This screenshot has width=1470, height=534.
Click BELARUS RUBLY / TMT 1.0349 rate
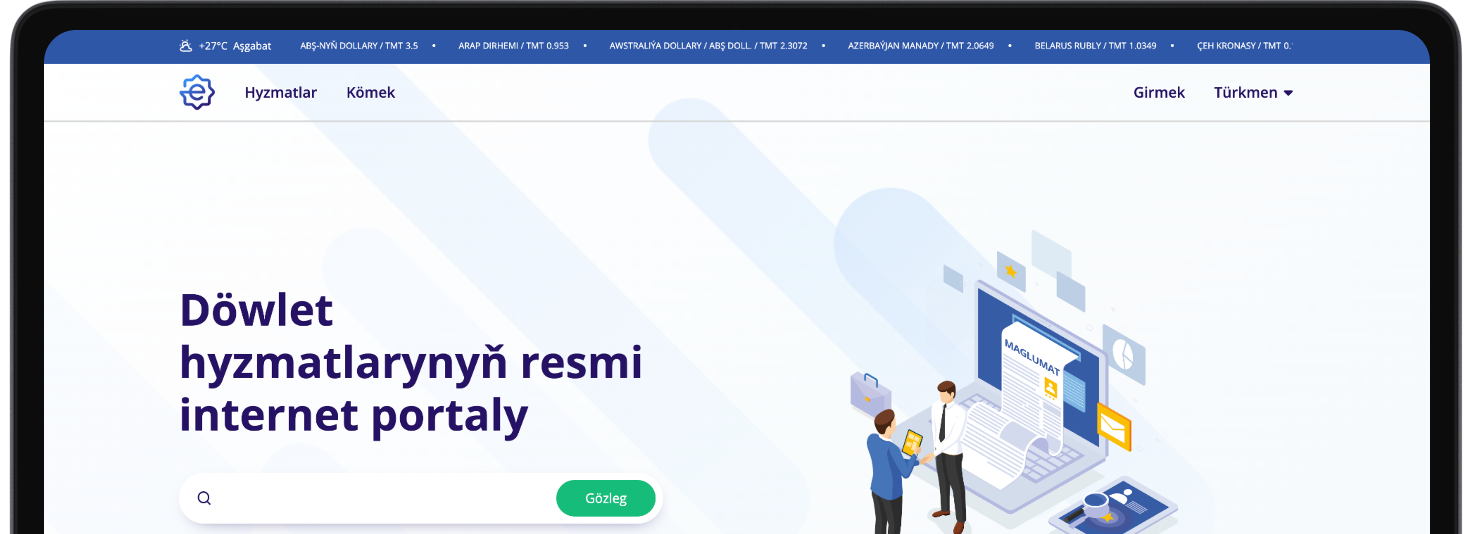tap(1095, 46)
